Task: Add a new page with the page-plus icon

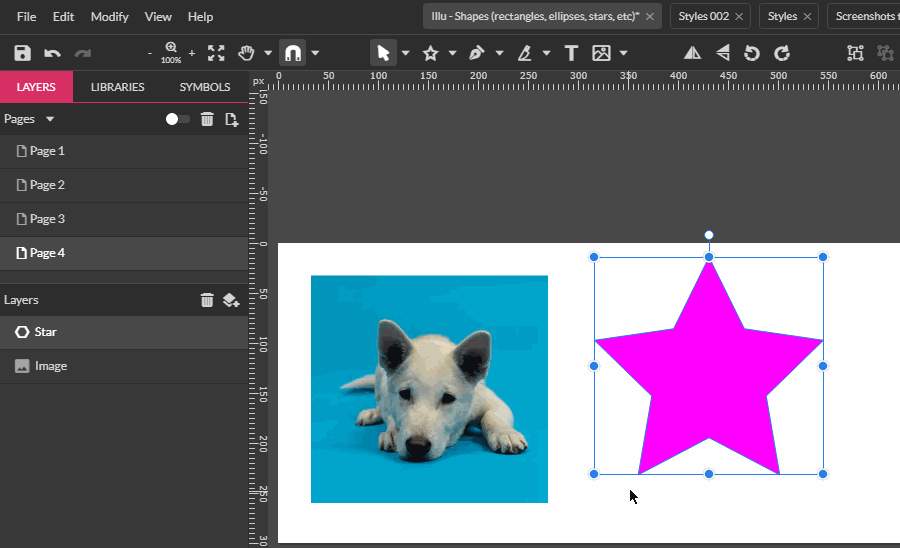Action: 231,119
